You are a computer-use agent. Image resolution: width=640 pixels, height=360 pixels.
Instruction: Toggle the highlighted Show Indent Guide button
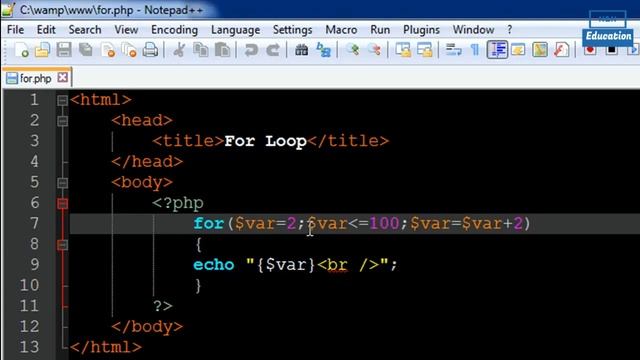497,50
